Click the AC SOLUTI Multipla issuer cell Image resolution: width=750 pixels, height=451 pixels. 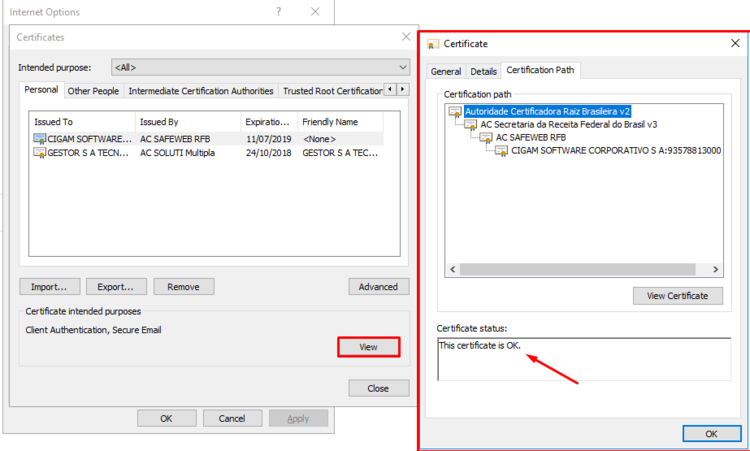pyautogui.click(x=177, y=153)
